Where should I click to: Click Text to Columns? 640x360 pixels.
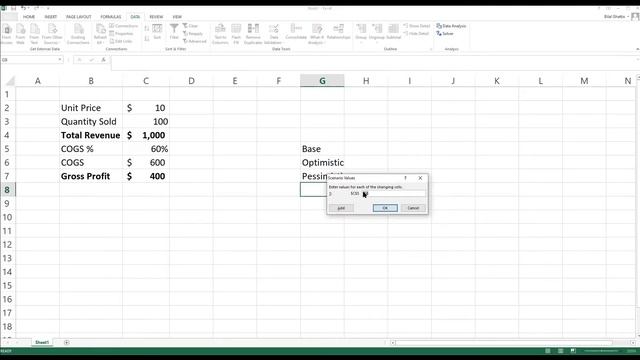(220, 34)
